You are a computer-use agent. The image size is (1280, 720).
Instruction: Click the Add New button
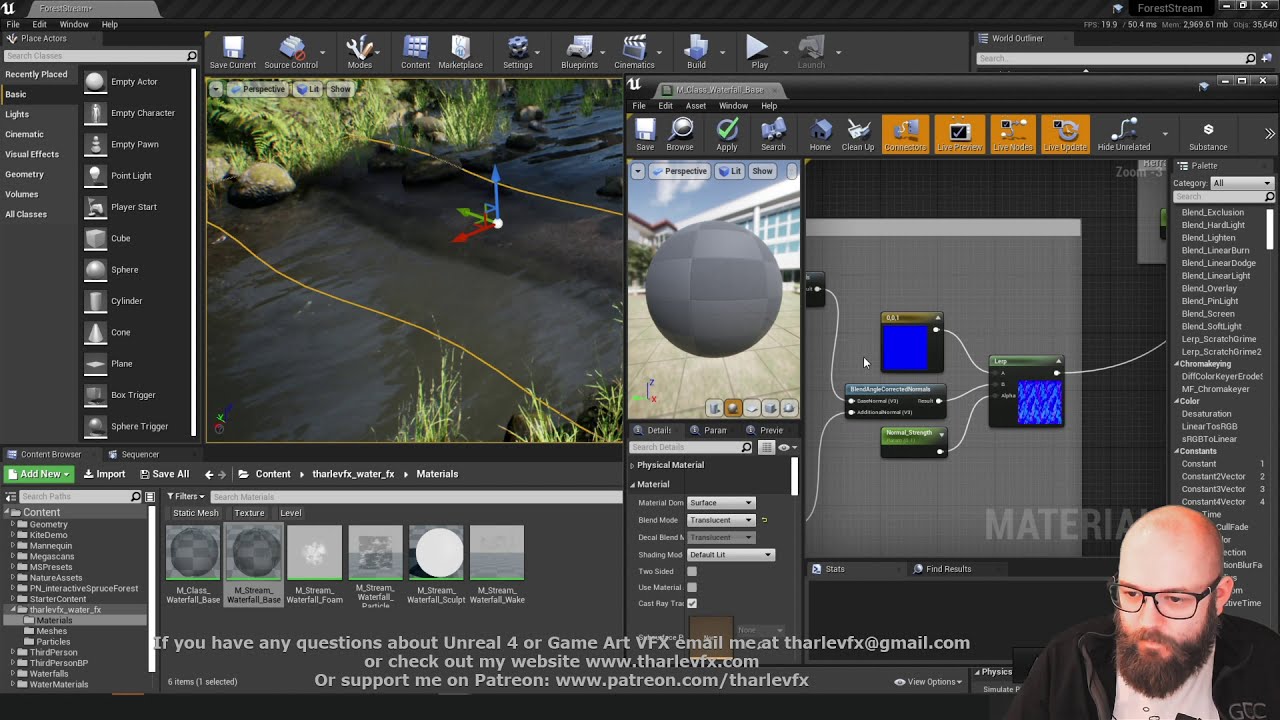coord(38,474)
